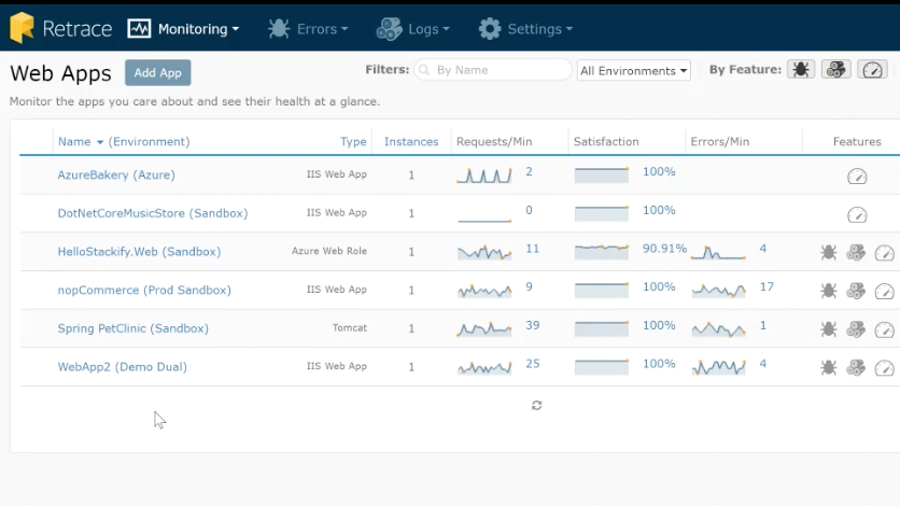900x506 pixels.
Task: Toggle the APM gauge feature filter
Action: pos(872,70)
